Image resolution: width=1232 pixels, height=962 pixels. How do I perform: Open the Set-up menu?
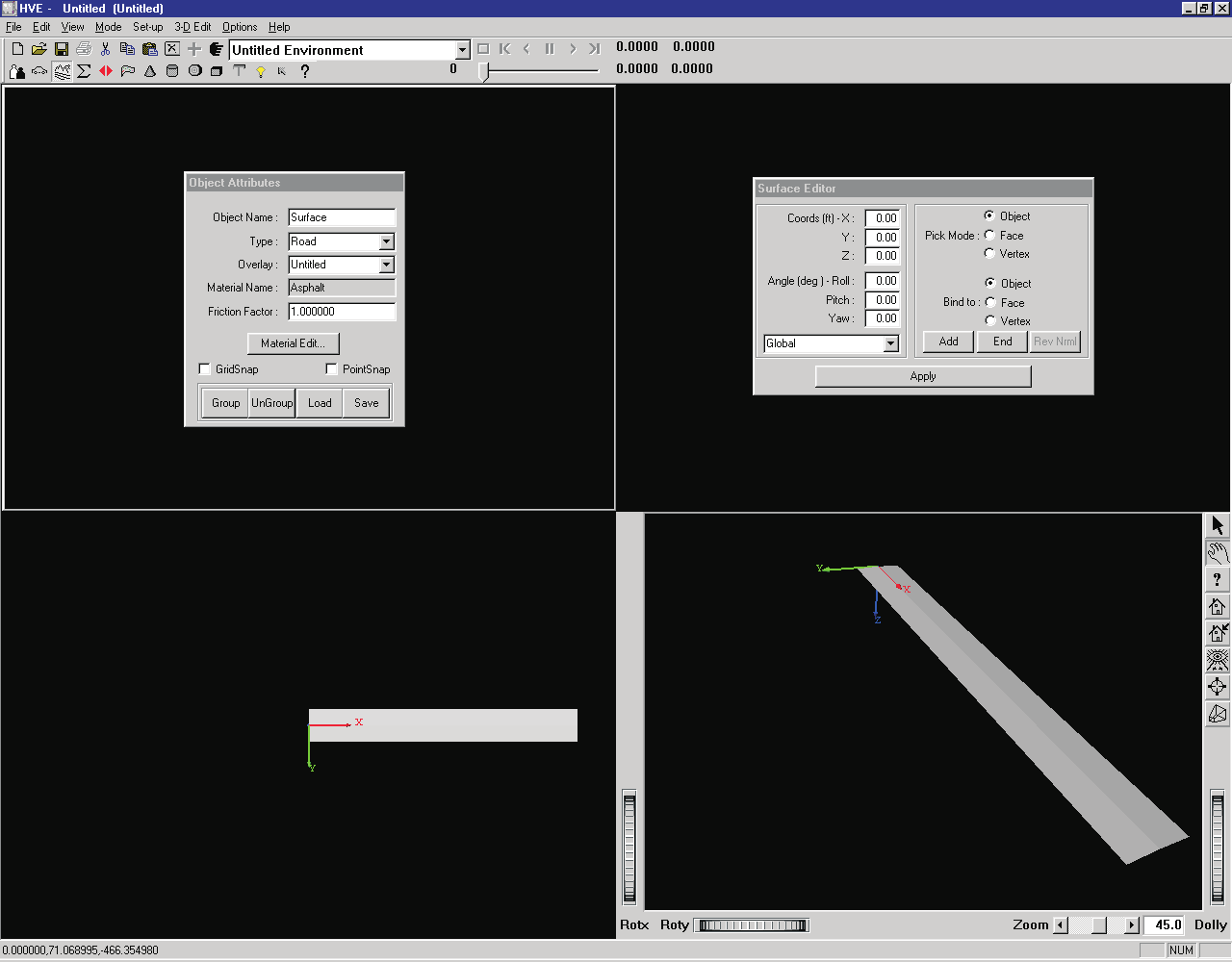pos(147,27)
